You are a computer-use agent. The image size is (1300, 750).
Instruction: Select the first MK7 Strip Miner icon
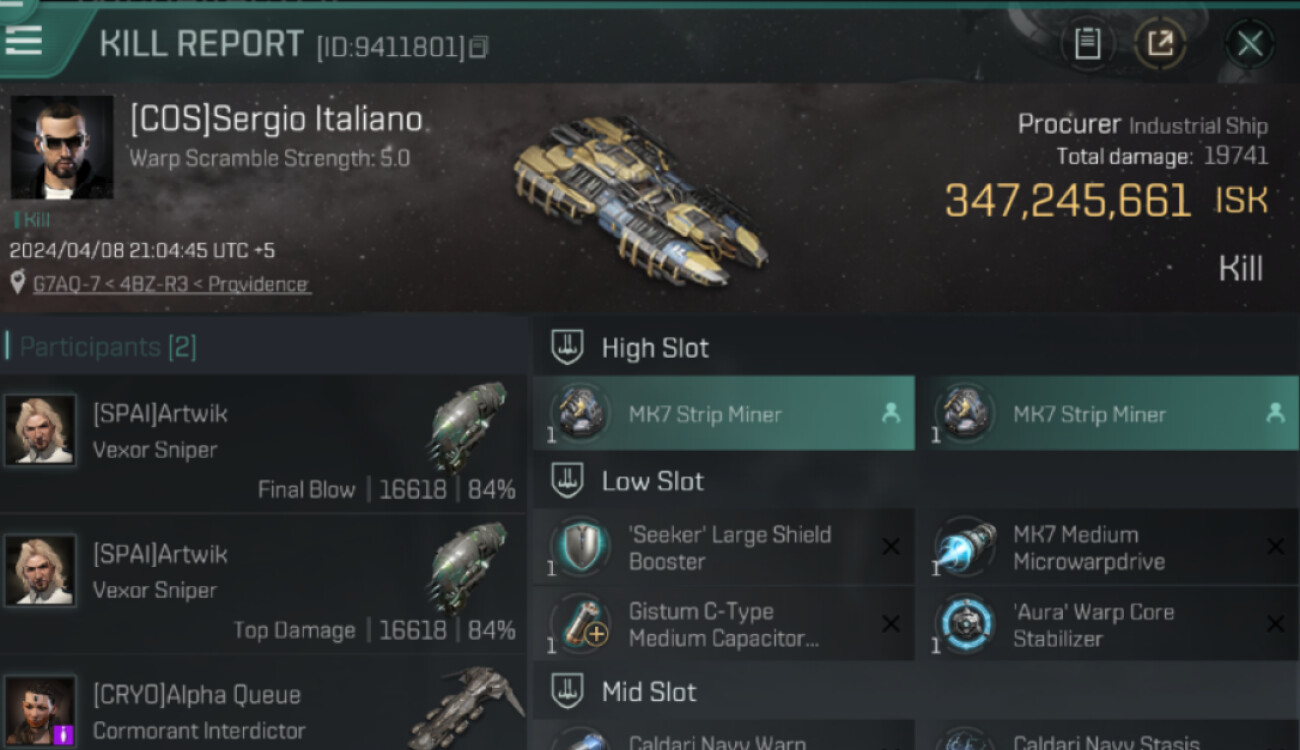point(581,414)
